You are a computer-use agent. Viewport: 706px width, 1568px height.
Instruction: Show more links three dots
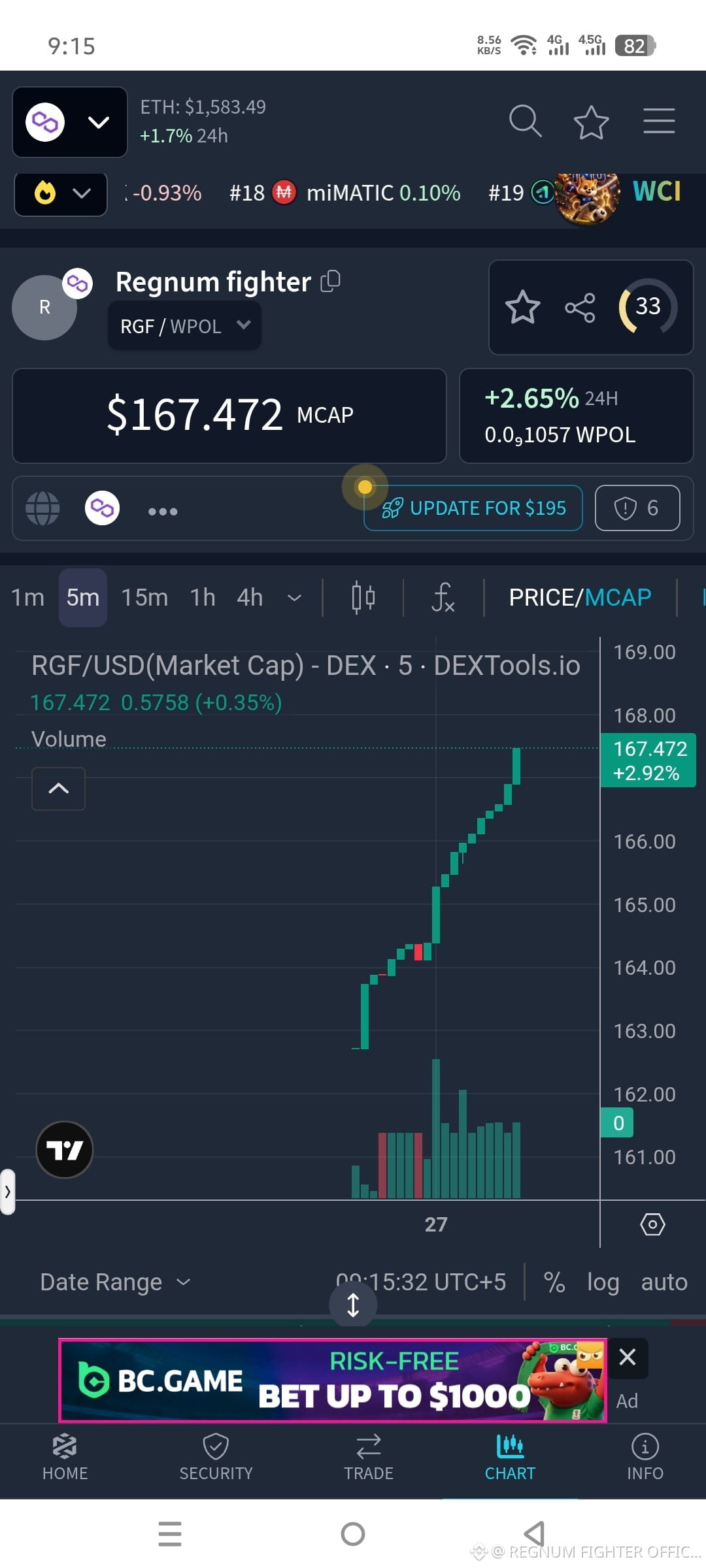coord(163,511)
